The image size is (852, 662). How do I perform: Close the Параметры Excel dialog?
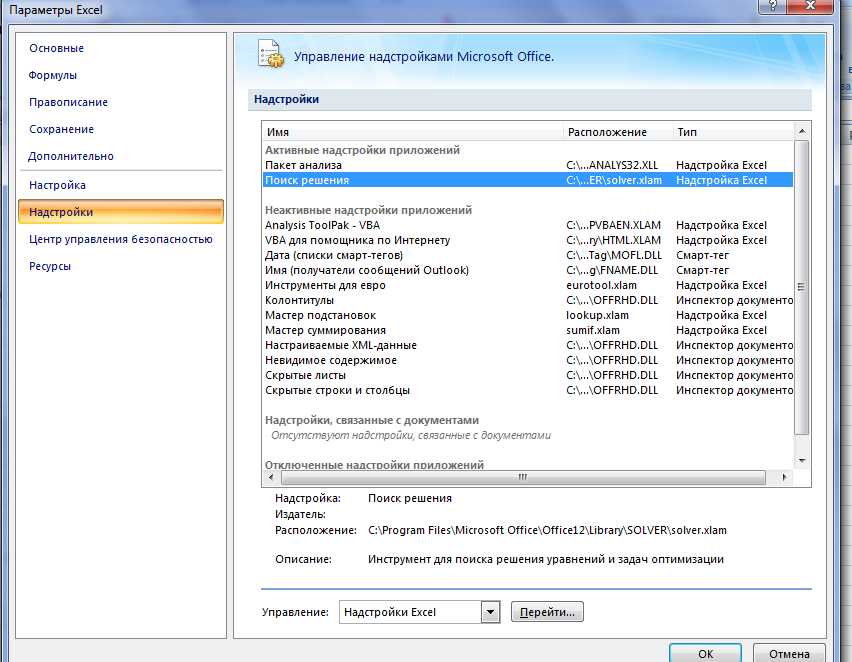[810, 6]
